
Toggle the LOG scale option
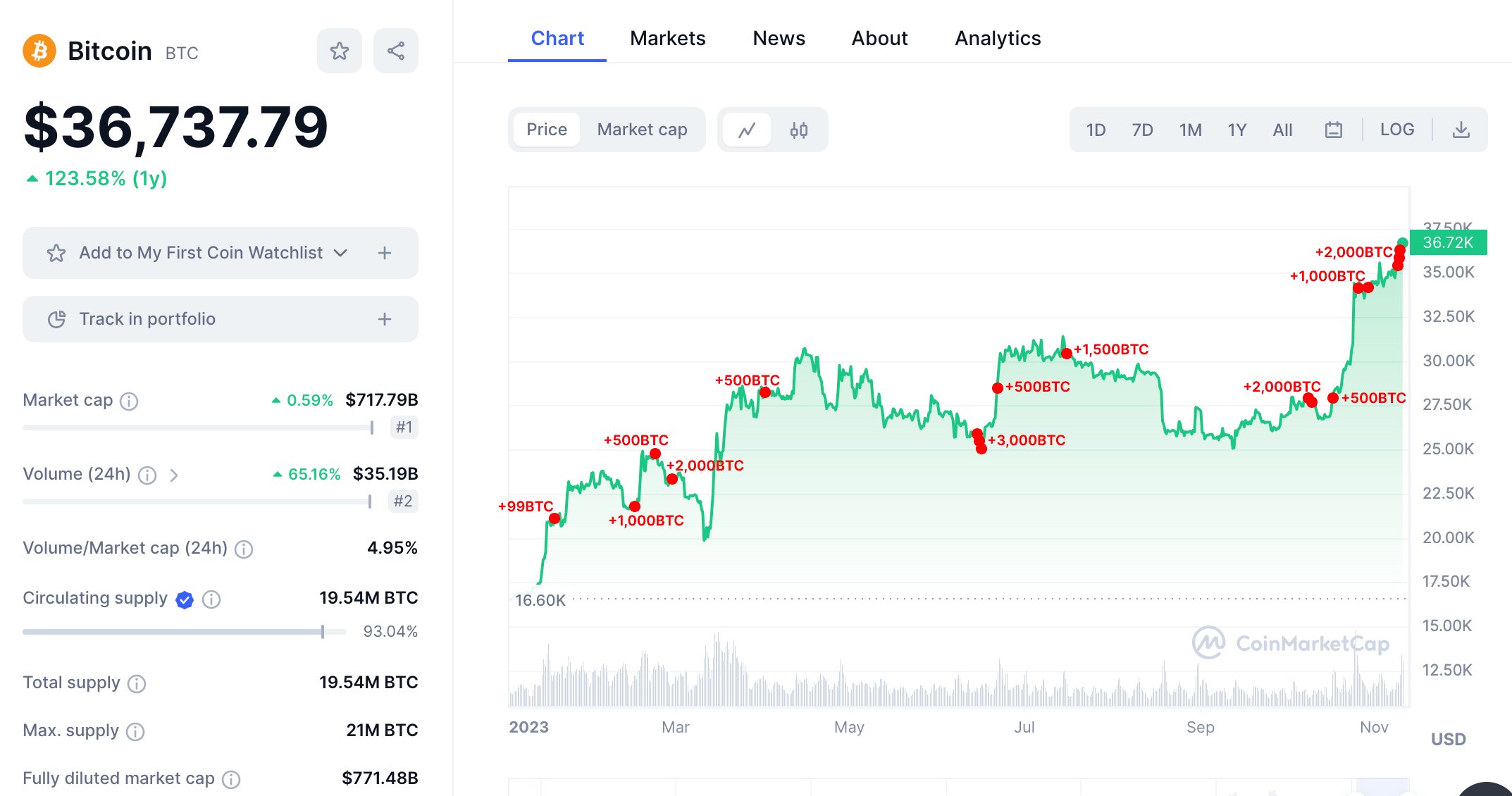(1396, 130)
